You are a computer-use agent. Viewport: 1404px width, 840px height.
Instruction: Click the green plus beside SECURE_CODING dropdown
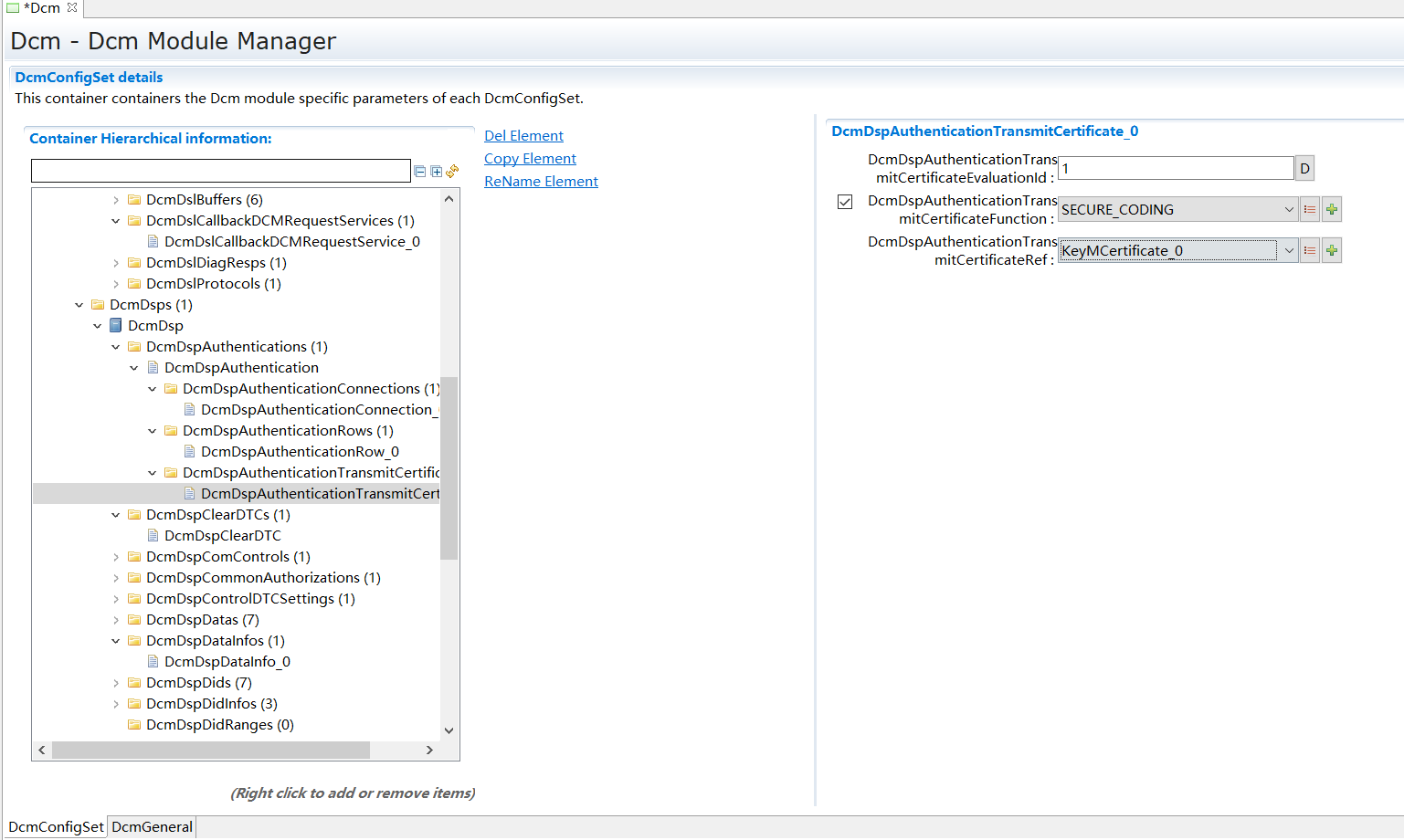tap(1331, 209)
